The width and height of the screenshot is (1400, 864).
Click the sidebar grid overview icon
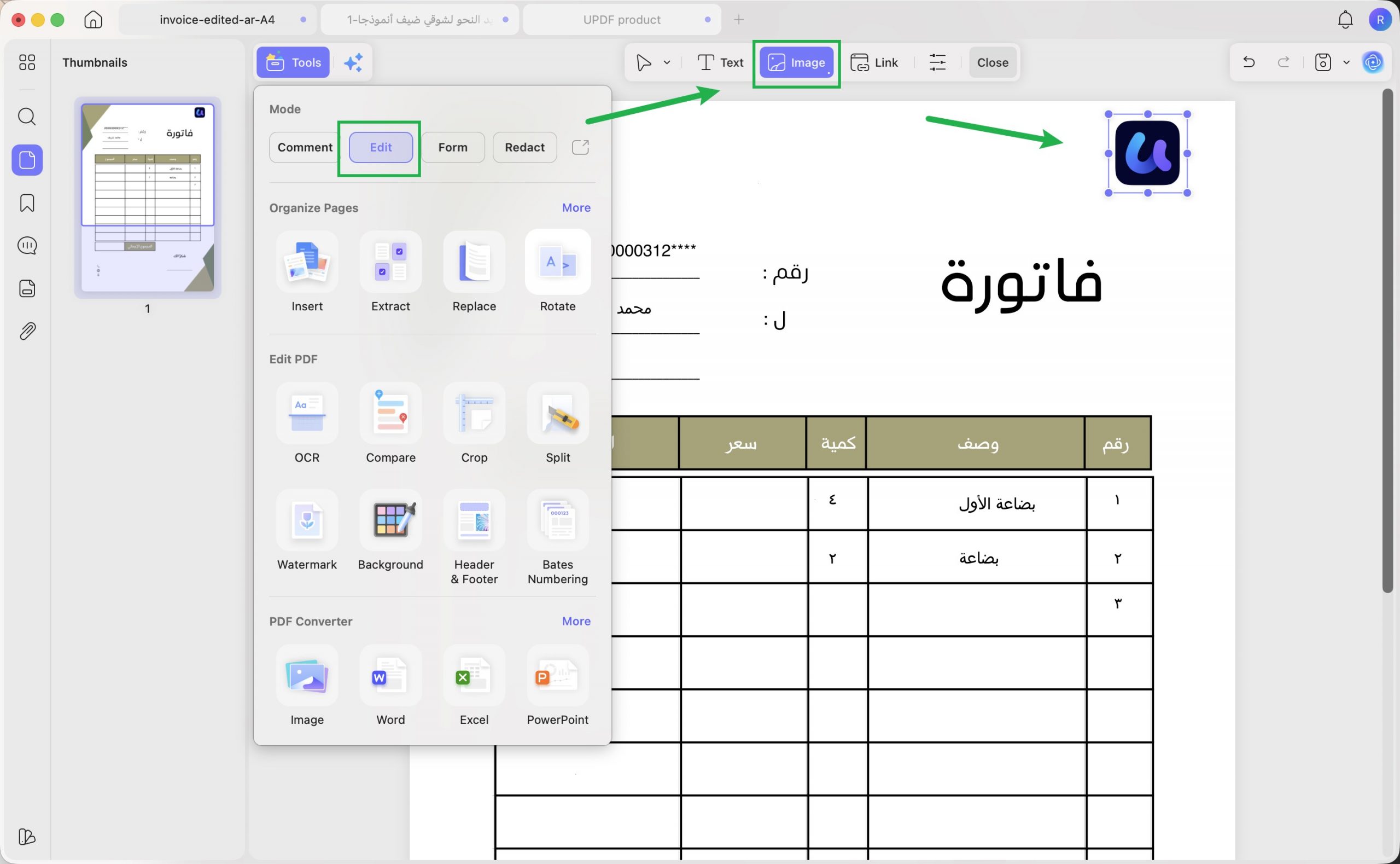(x=27, y=62)
